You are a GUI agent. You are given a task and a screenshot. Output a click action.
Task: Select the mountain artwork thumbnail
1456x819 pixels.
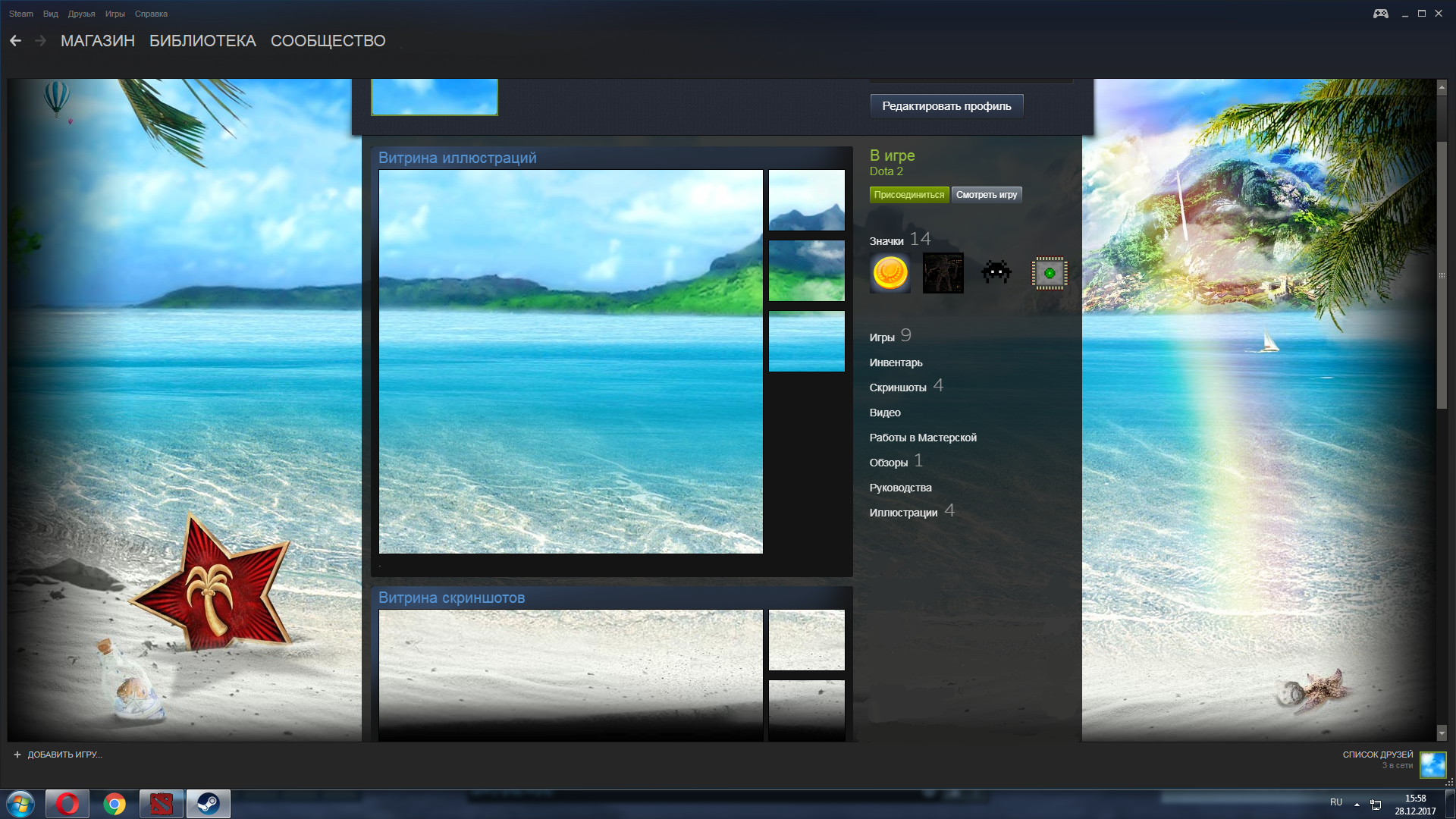806,200
